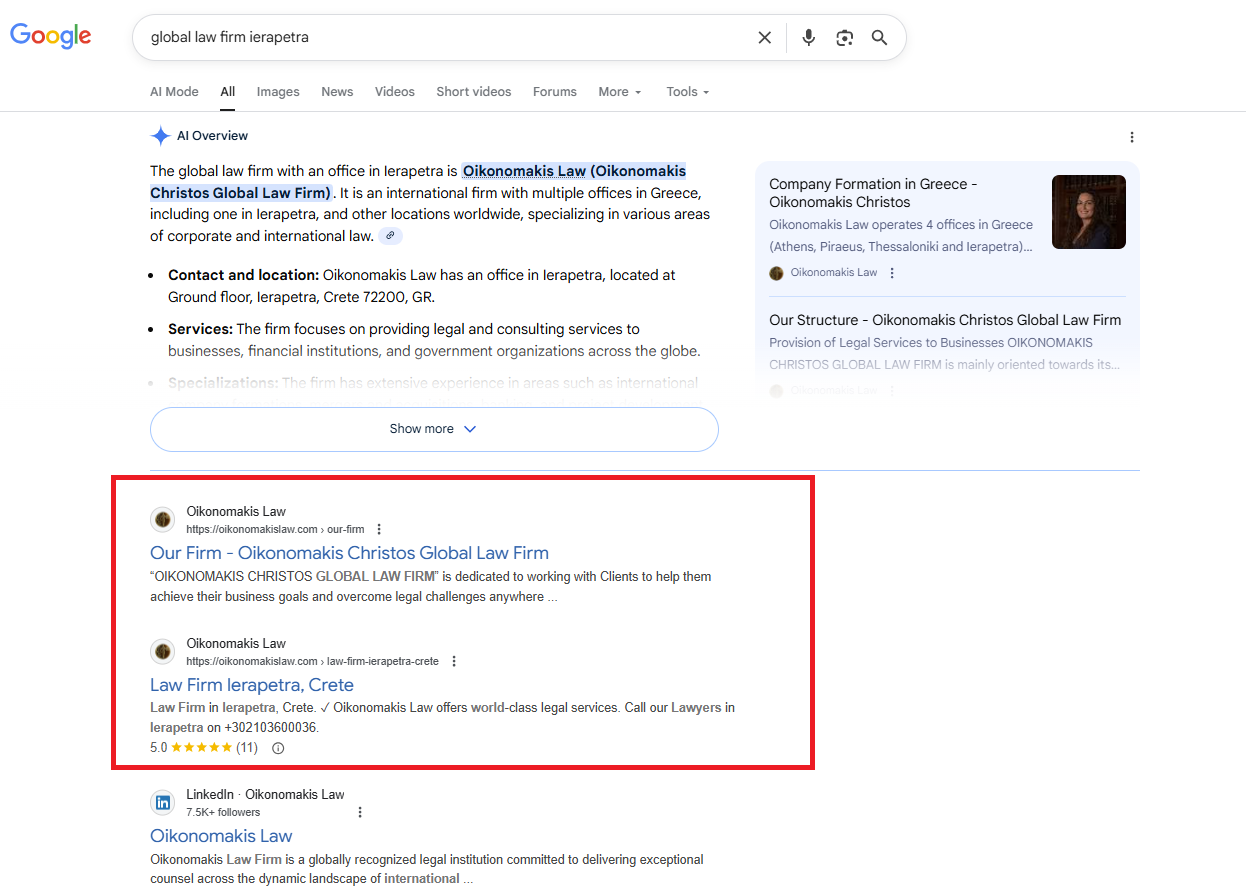Viewport: 1246px width, 888px height.
Task: Click the magnifying glass search icon
Action: [x=879, y=38]
